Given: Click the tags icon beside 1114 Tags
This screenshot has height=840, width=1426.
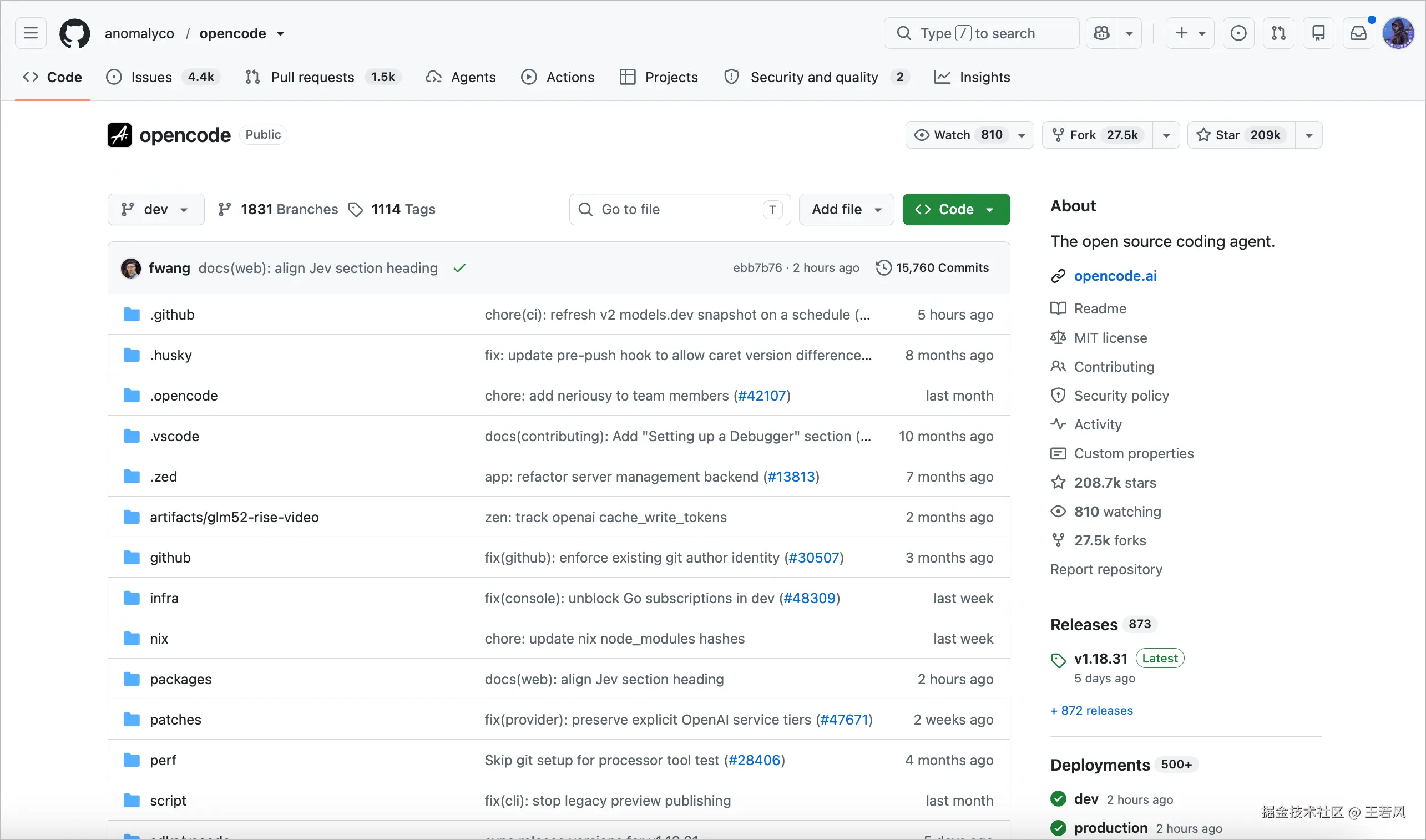Looking at the screenshot, I should [356, 209].
